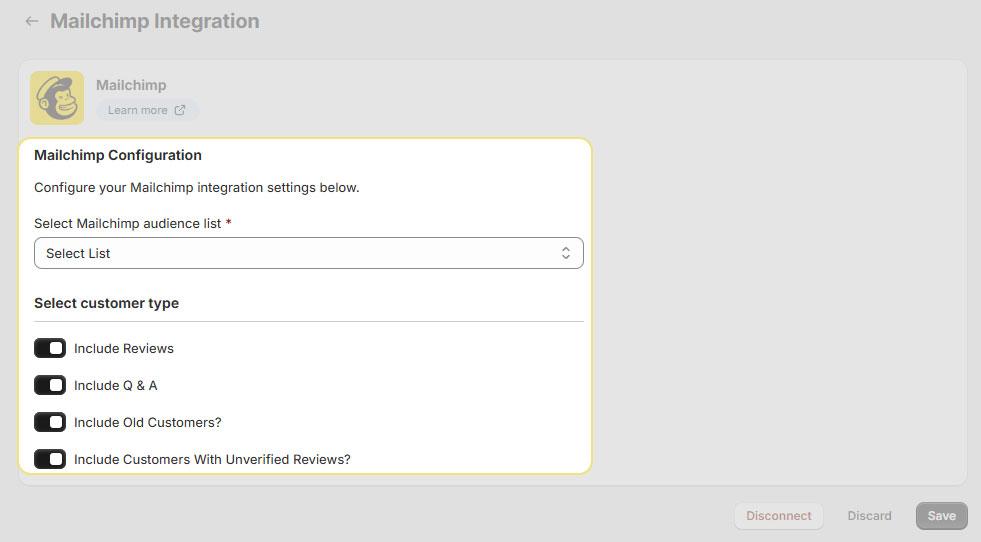Open the Learn more external link
Viewport: 981px width, 542px height.
(x=146, y=110)
